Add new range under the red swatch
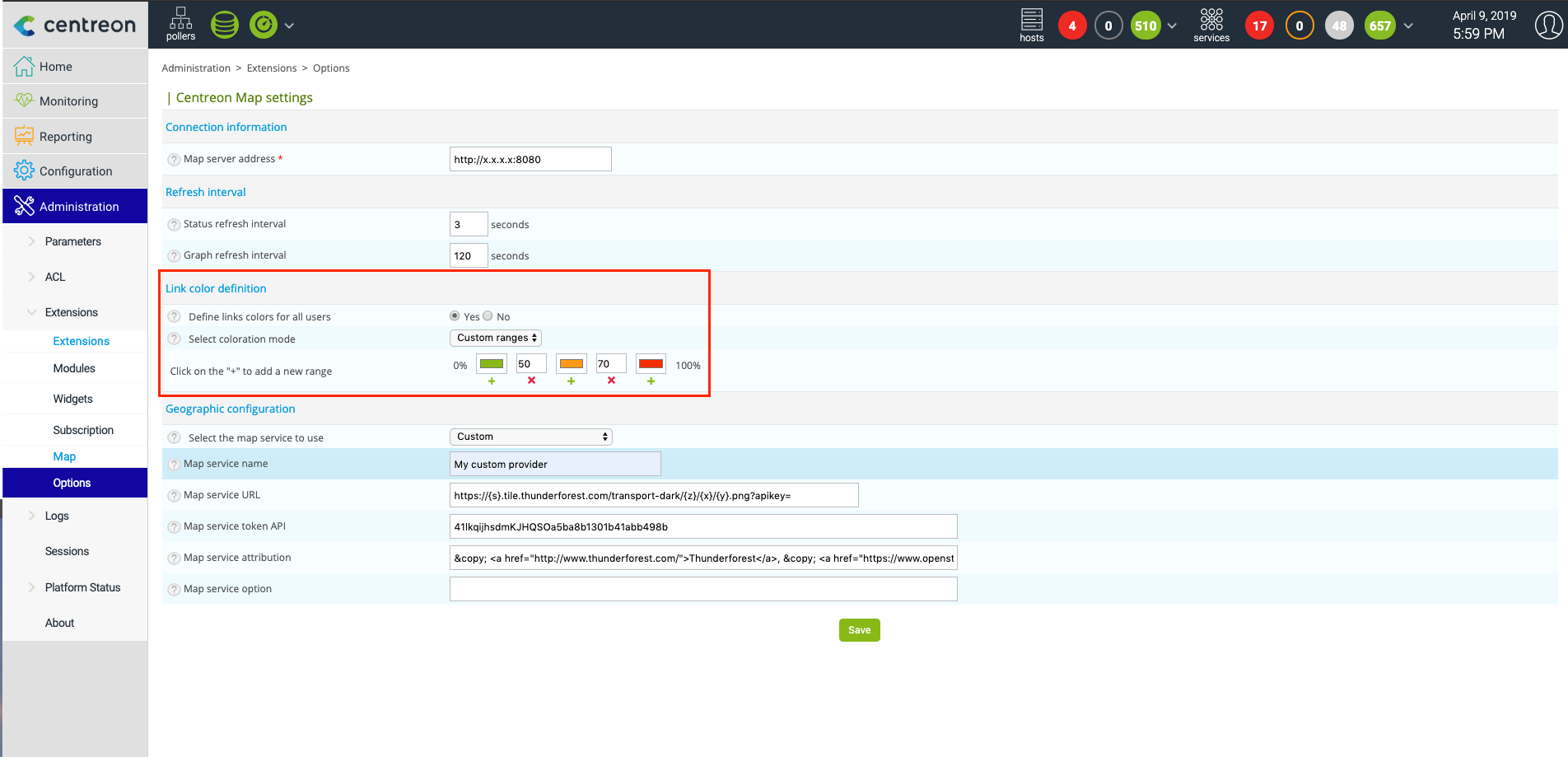 651,381
